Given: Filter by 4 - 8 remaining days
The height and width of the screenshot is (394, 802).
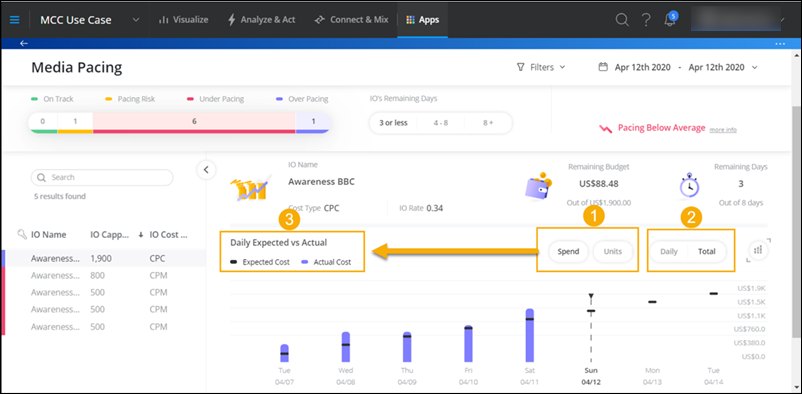Looking at the screenshot, I should [441, 123].
